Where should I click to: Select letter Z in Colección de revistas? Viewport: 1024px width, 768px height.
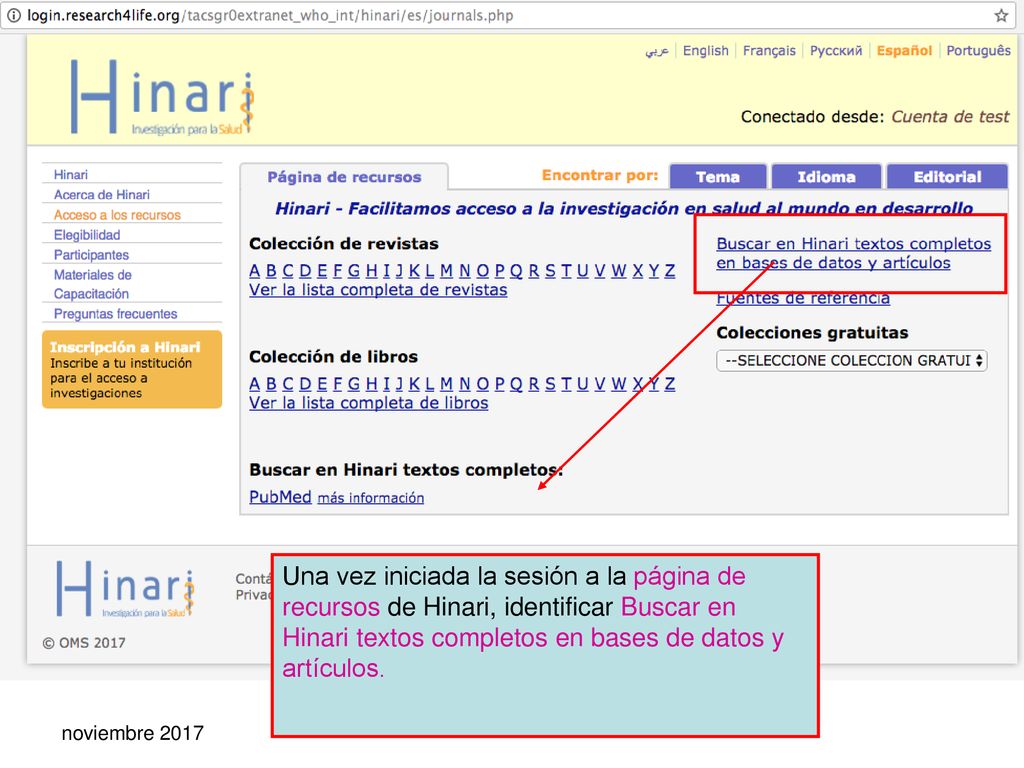pos(669,271)
